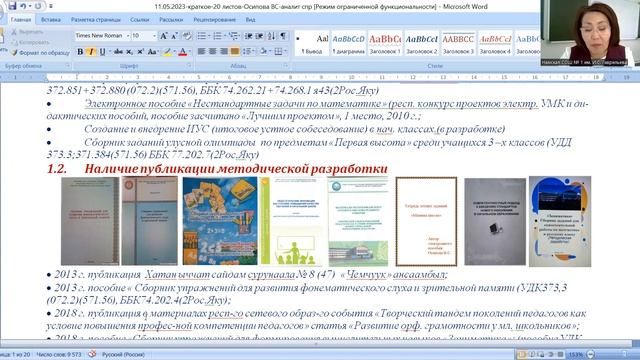The width and height of the screenshot is (640, 360).
Task: Center the text
Action: 213,51
